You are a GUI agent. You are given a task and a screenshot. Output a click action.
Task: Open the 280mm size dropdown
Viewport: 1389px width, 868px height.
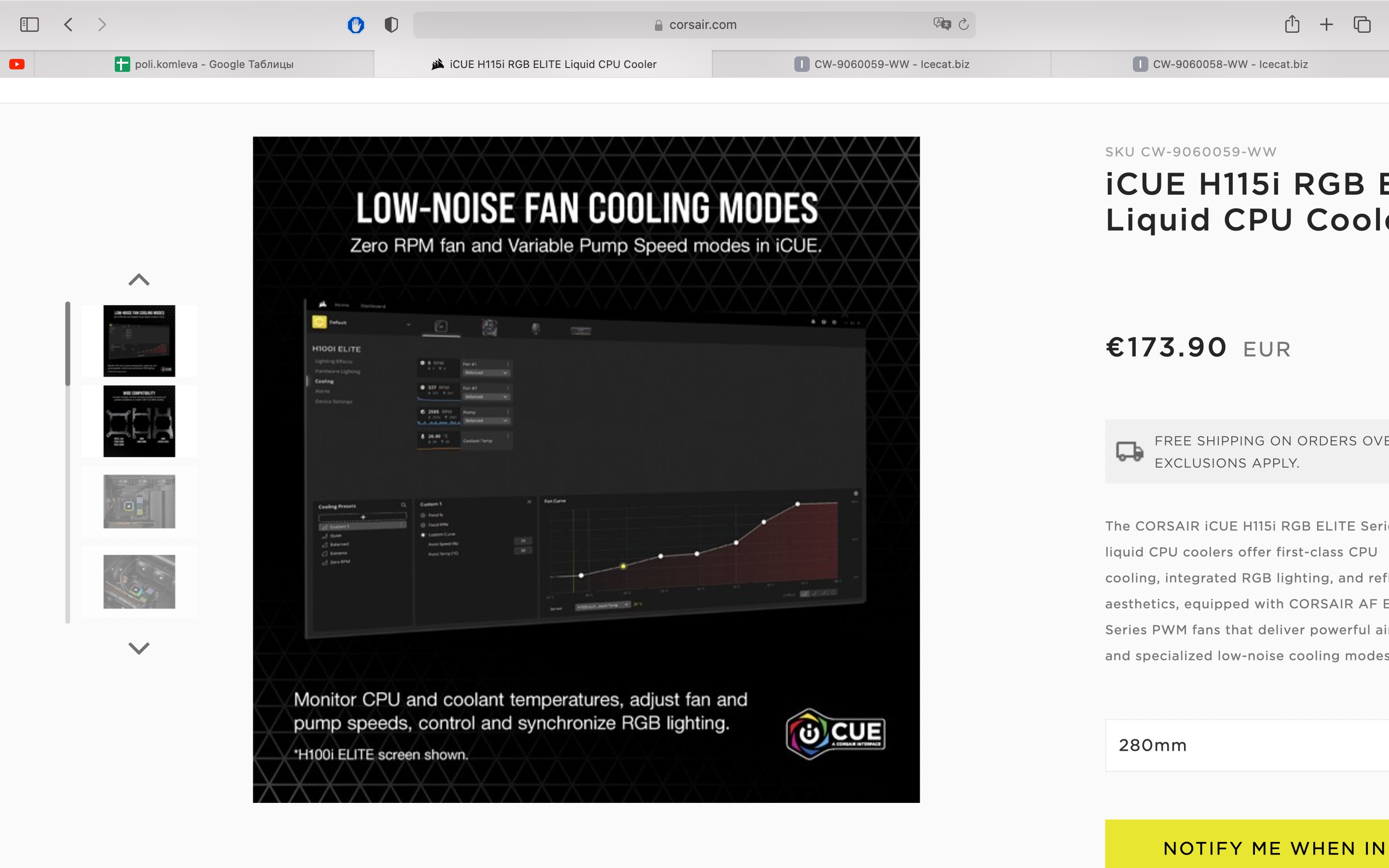pos(1245,745)
